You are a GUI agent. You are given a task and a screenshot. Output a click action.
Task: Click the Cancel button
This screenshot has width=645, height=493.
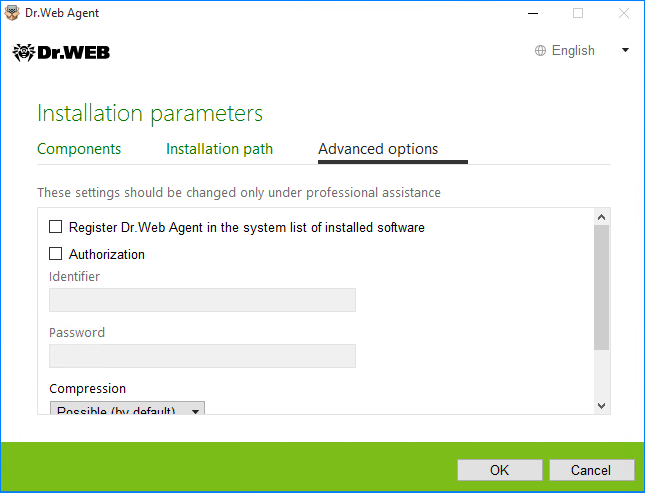(x=592, y=470)
